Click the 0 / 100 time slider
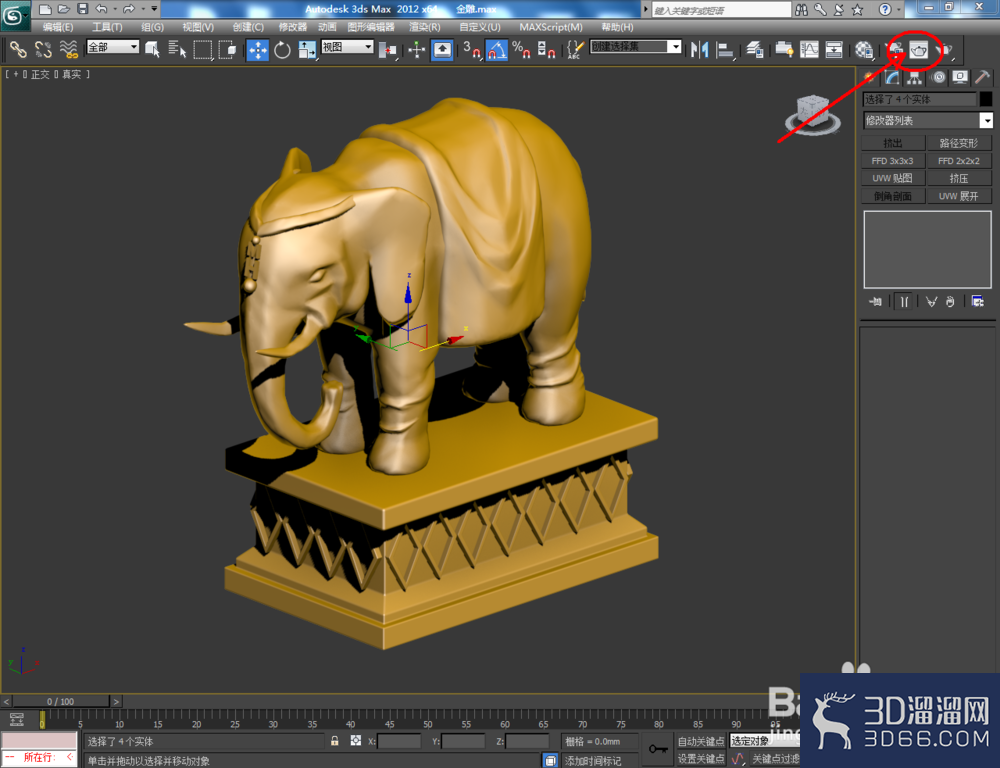1000x768 pixels. (61, 701)
